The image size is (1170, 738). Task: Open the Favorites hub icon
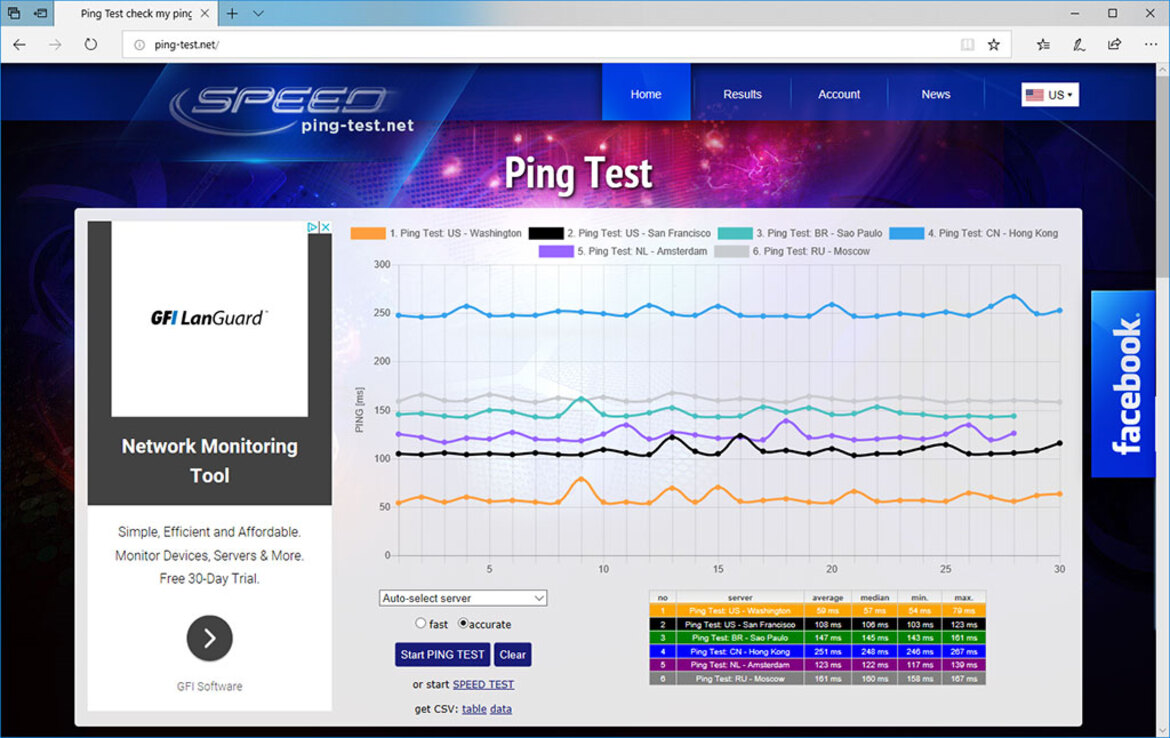coord(1043,45)
